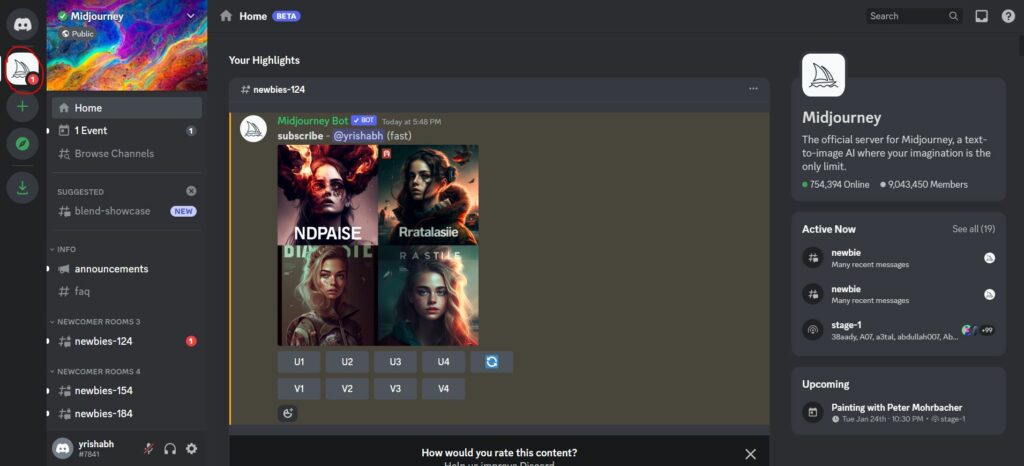Screen dimensions: 1024x466
Task: Open the stage-1 active now entry
Action: (898, 330)
